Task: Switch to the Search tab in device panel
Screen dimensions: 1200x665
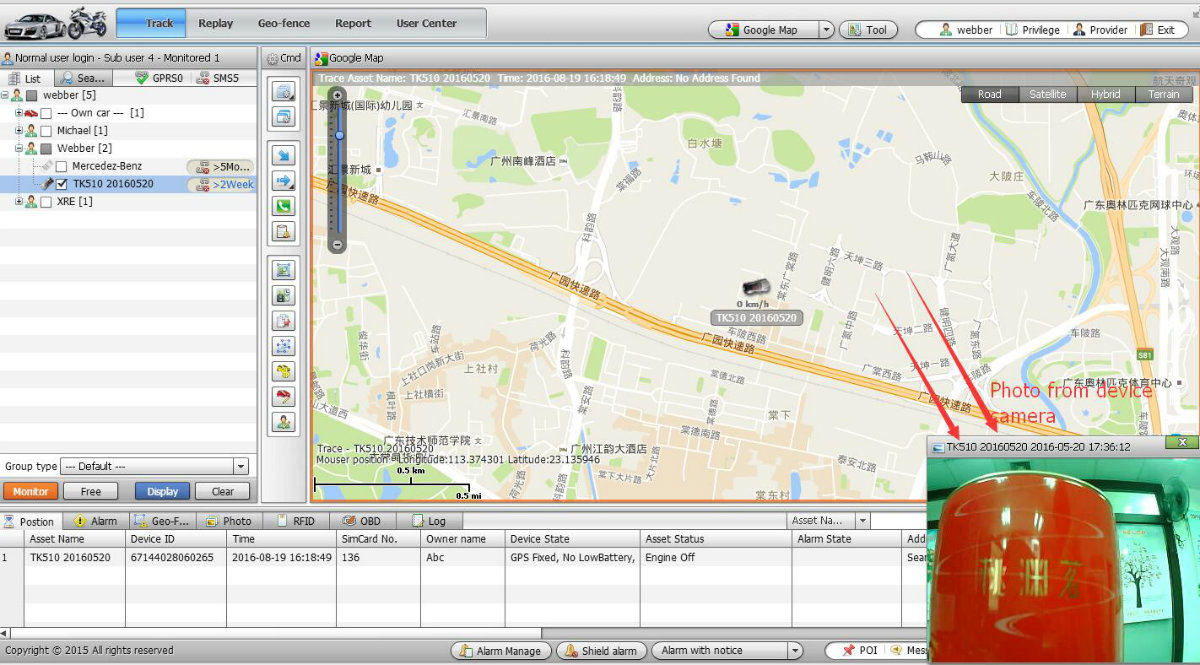Action: (x=83, y=78)
